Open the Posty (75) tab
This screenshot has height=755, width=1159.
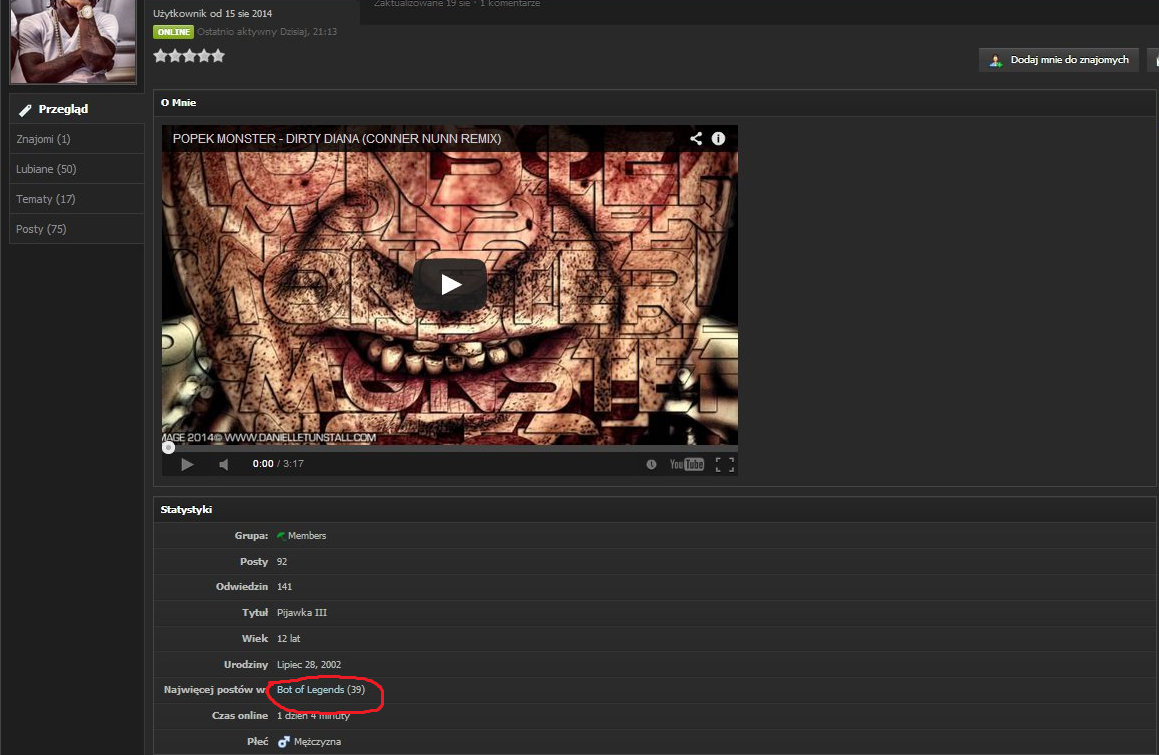[x=77, y=229]
